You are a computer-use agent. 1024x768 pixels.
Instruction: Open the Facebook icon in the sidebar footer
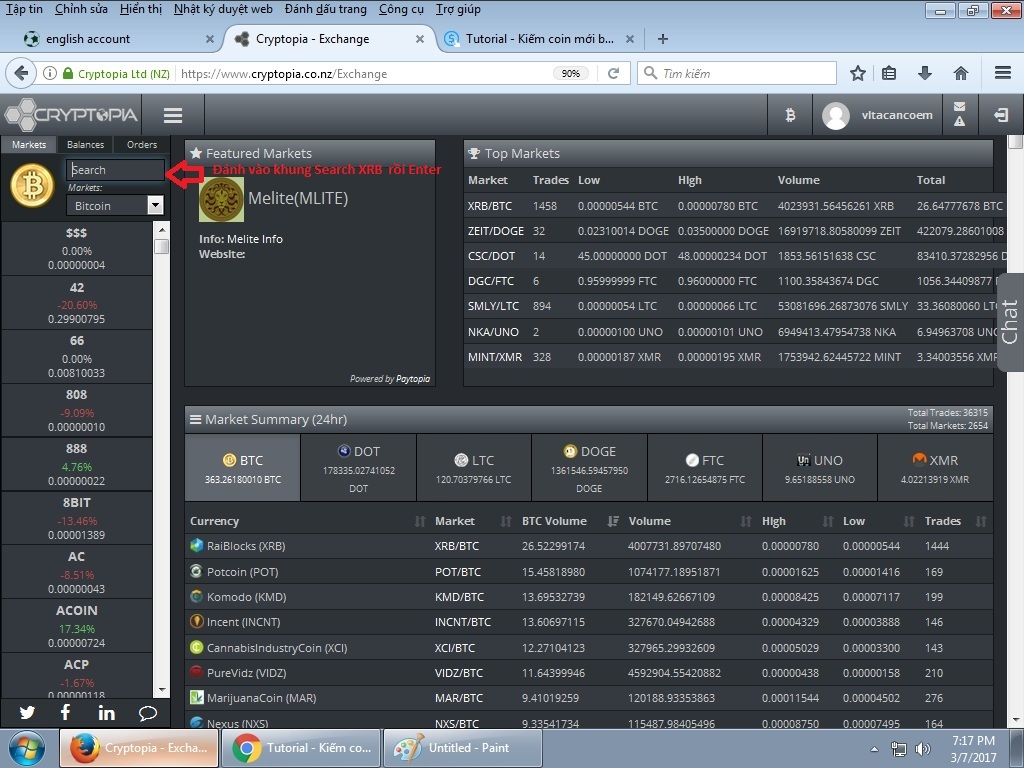65,712
